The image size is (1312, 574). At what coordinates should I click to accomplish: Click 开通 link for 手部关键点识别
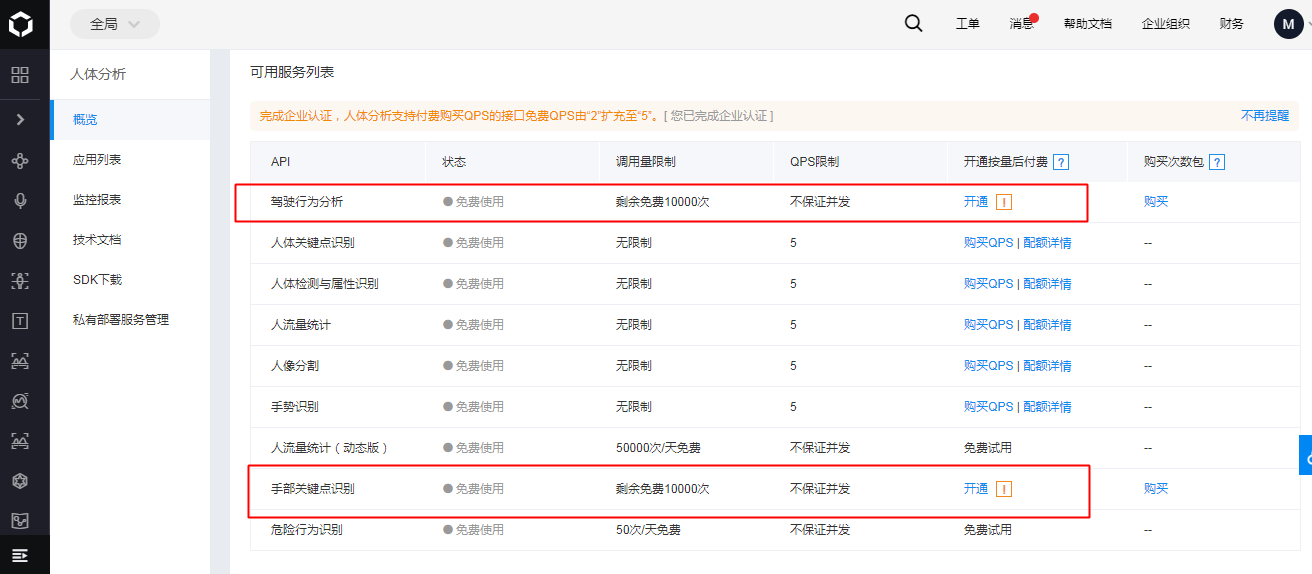click(975, 489)
